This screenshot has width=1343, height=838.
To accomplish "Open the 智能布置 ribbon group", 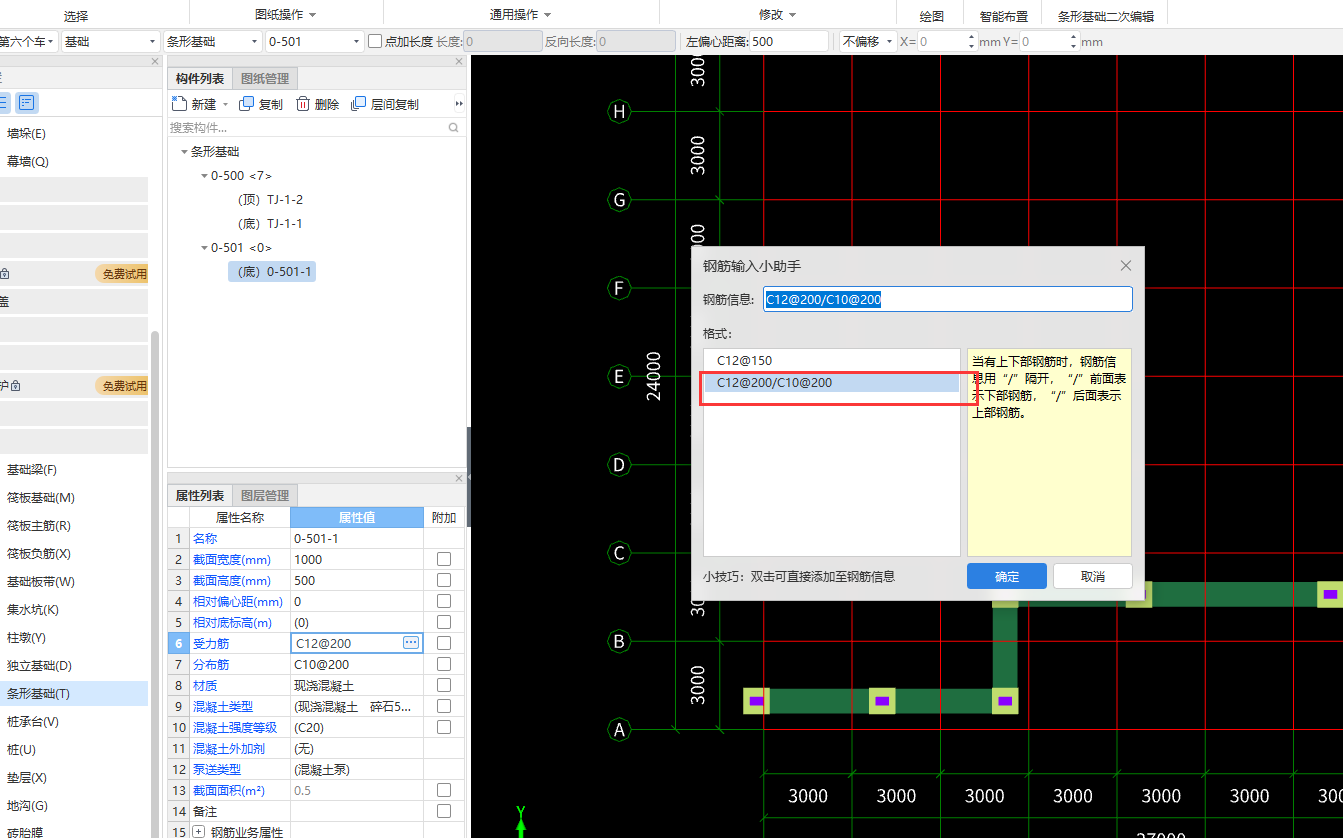I will (1004, 16).
